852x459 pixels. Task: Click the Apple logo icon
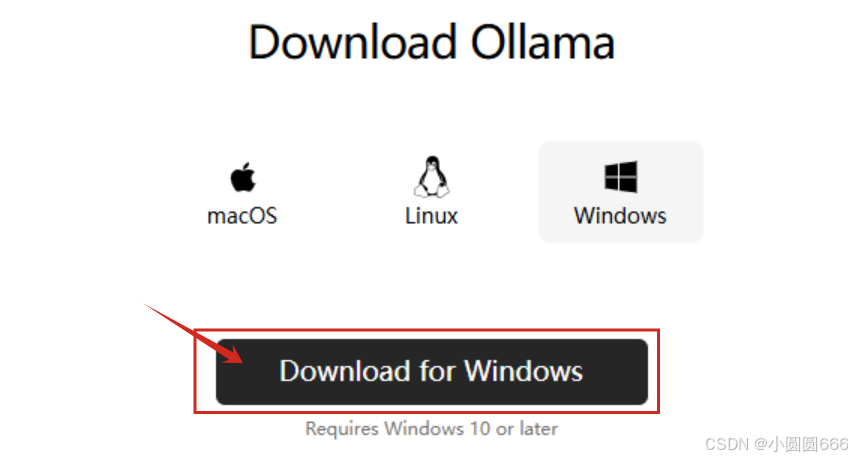(242, 177)
